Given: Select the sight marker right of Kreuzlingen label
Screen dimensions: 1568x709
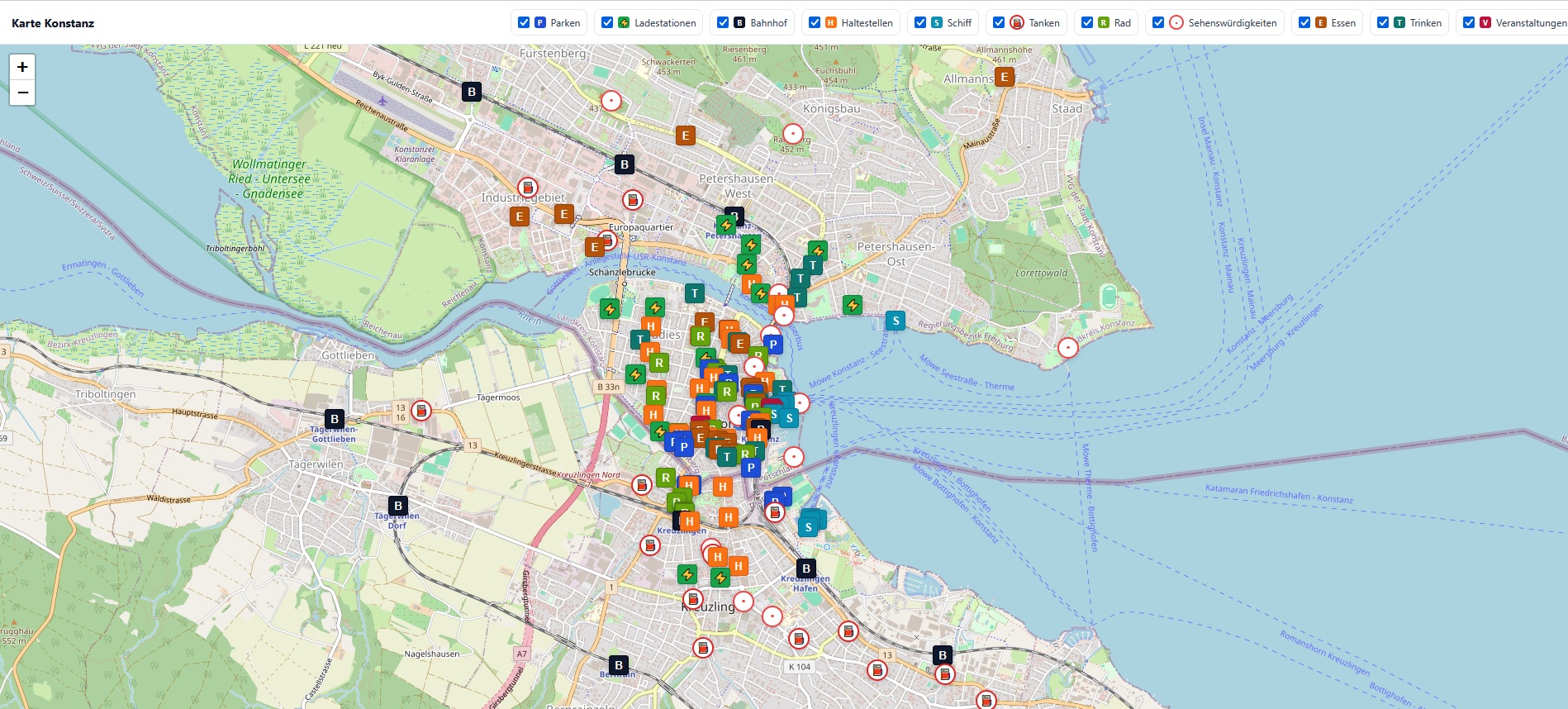Looking at the screenshot, I should 744,602.
